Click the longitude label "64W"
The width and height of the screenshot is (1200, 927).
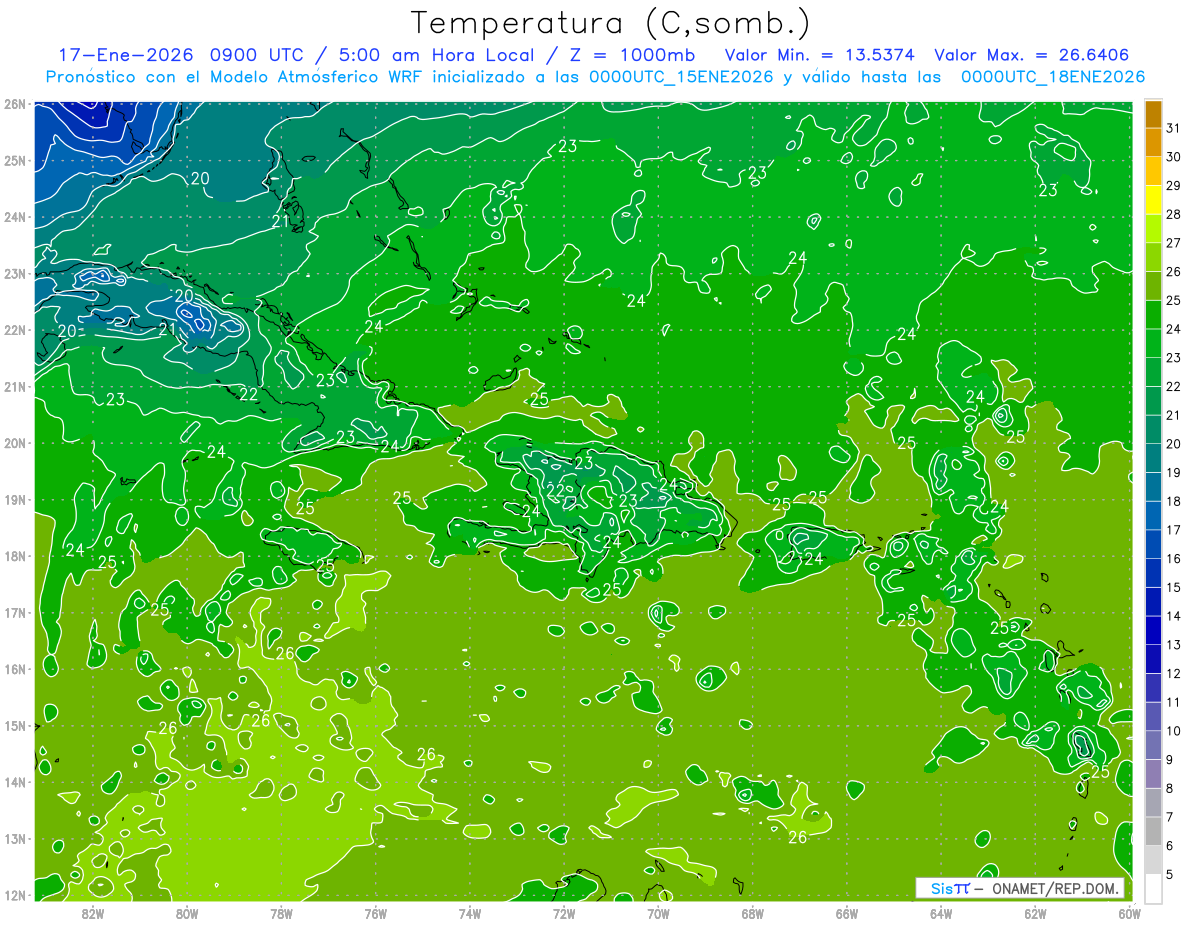click(x=941, y=913)
